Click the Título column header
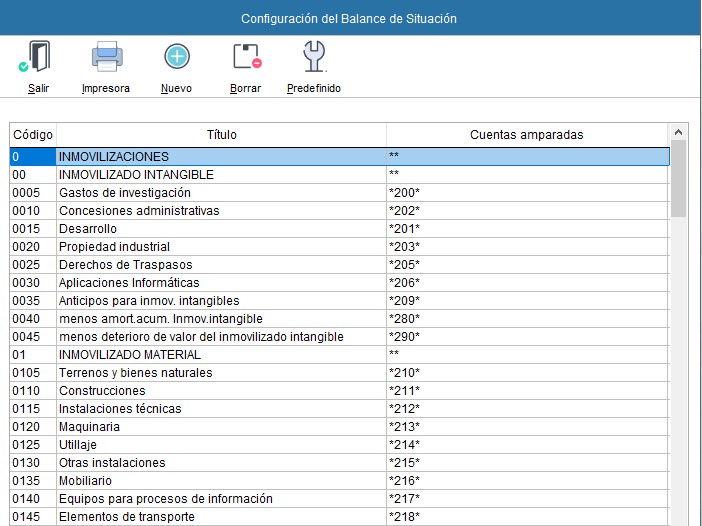This screenshot has height=526, width=702. [x=221, y=134]
